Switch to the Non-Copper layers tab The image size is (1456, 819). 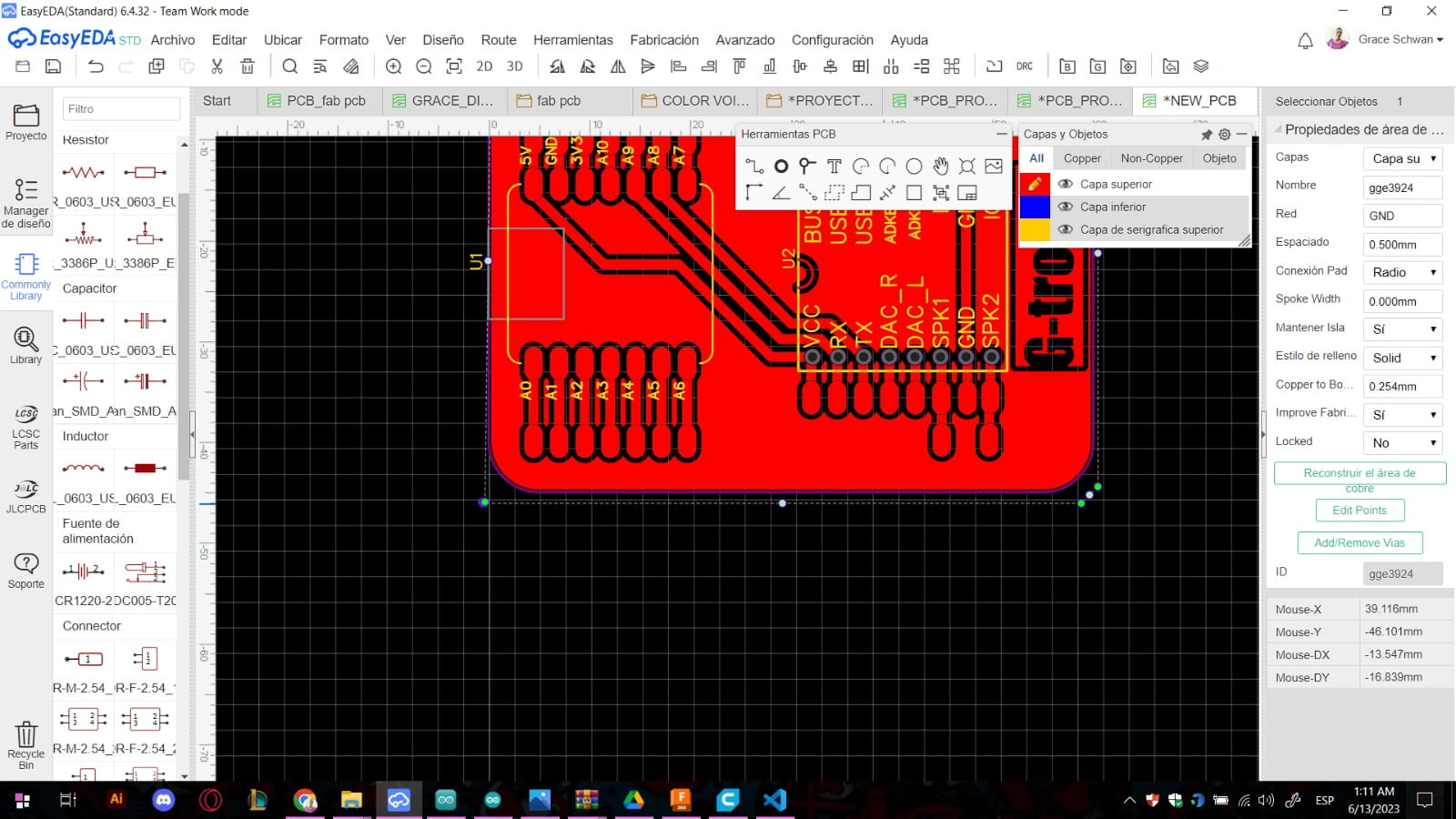pyautogui.click(x=1152, y=158)
